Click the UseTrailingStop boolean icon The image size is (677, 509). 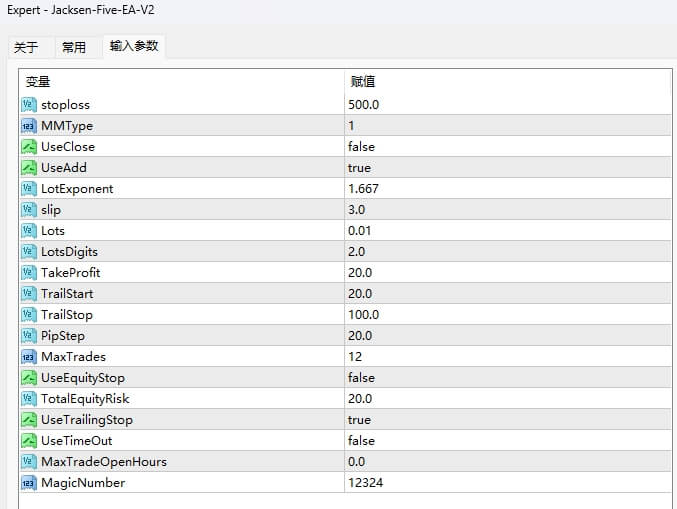[29, 420]
